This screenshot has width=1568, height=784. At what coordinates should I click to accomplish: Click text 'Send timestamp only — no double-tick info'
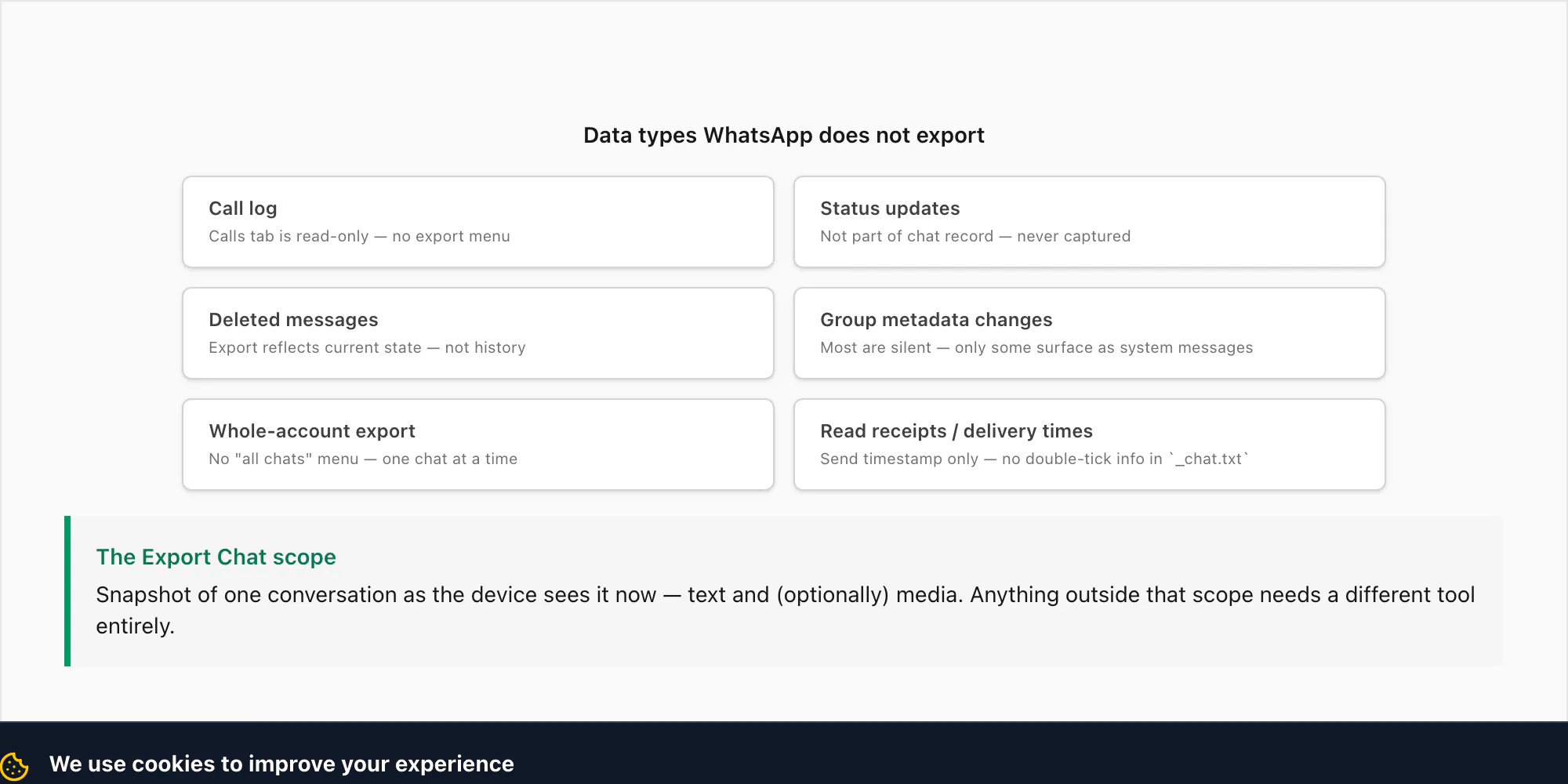982,459
